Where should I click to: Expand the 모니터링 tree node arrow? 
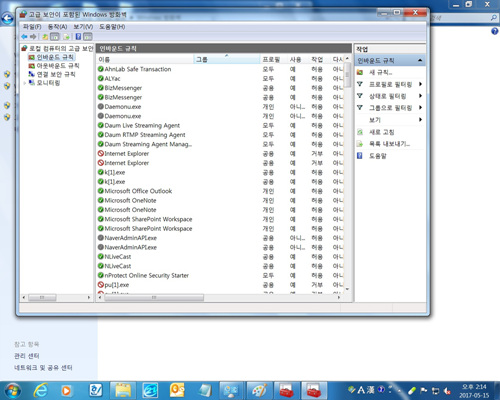25,83
